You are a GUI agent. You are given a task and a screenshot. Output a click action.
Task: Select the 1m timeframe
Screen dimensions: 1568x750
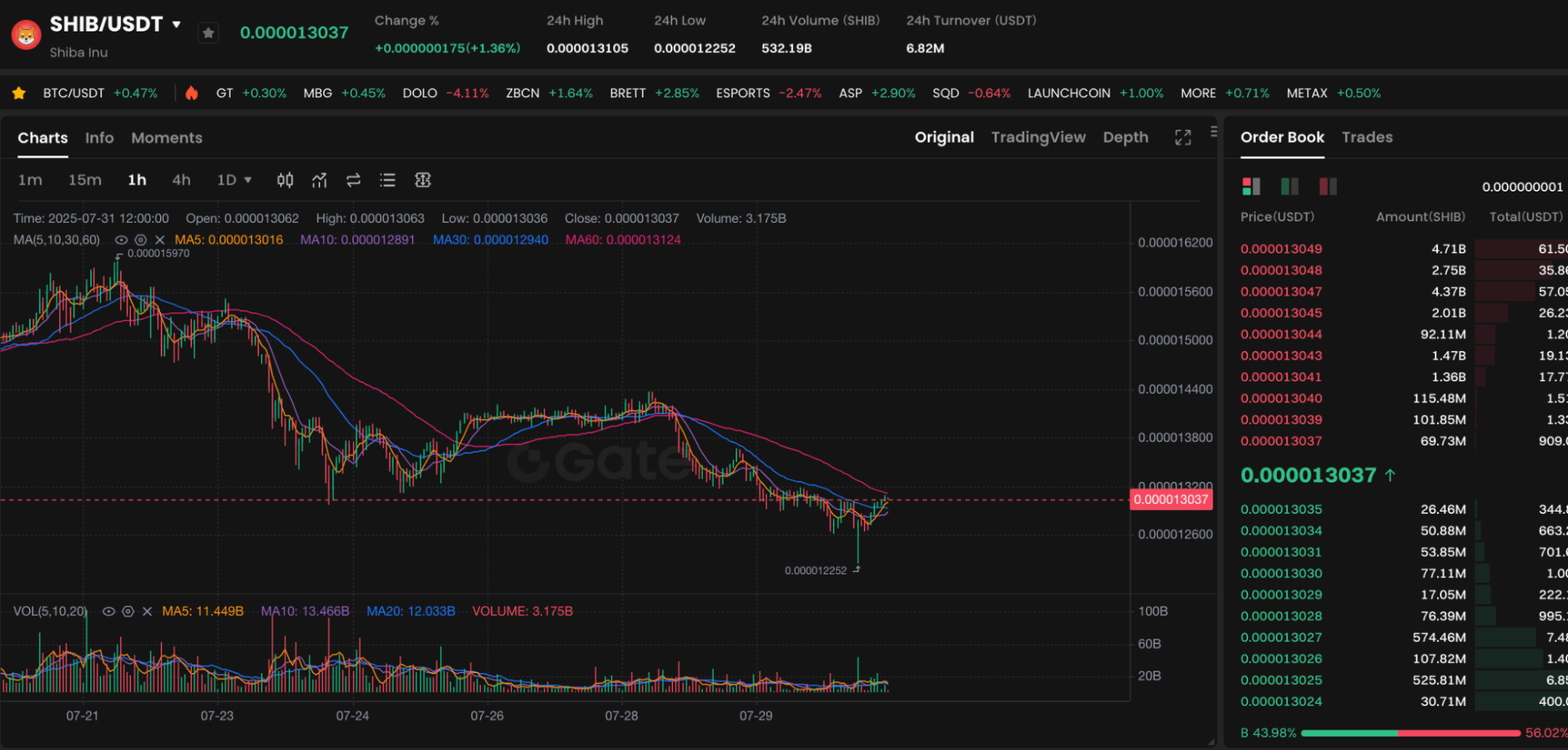(x=30, y=180)
